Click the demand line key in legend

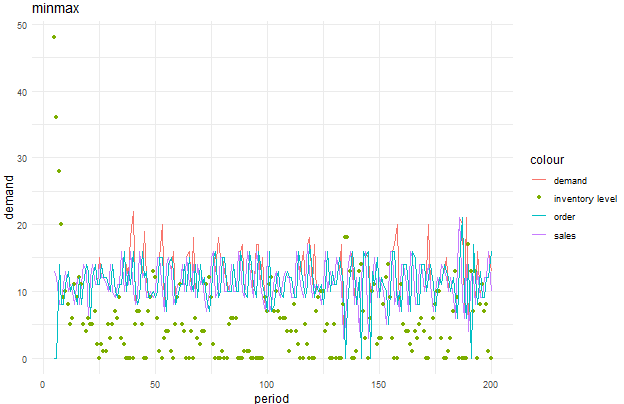539,180
